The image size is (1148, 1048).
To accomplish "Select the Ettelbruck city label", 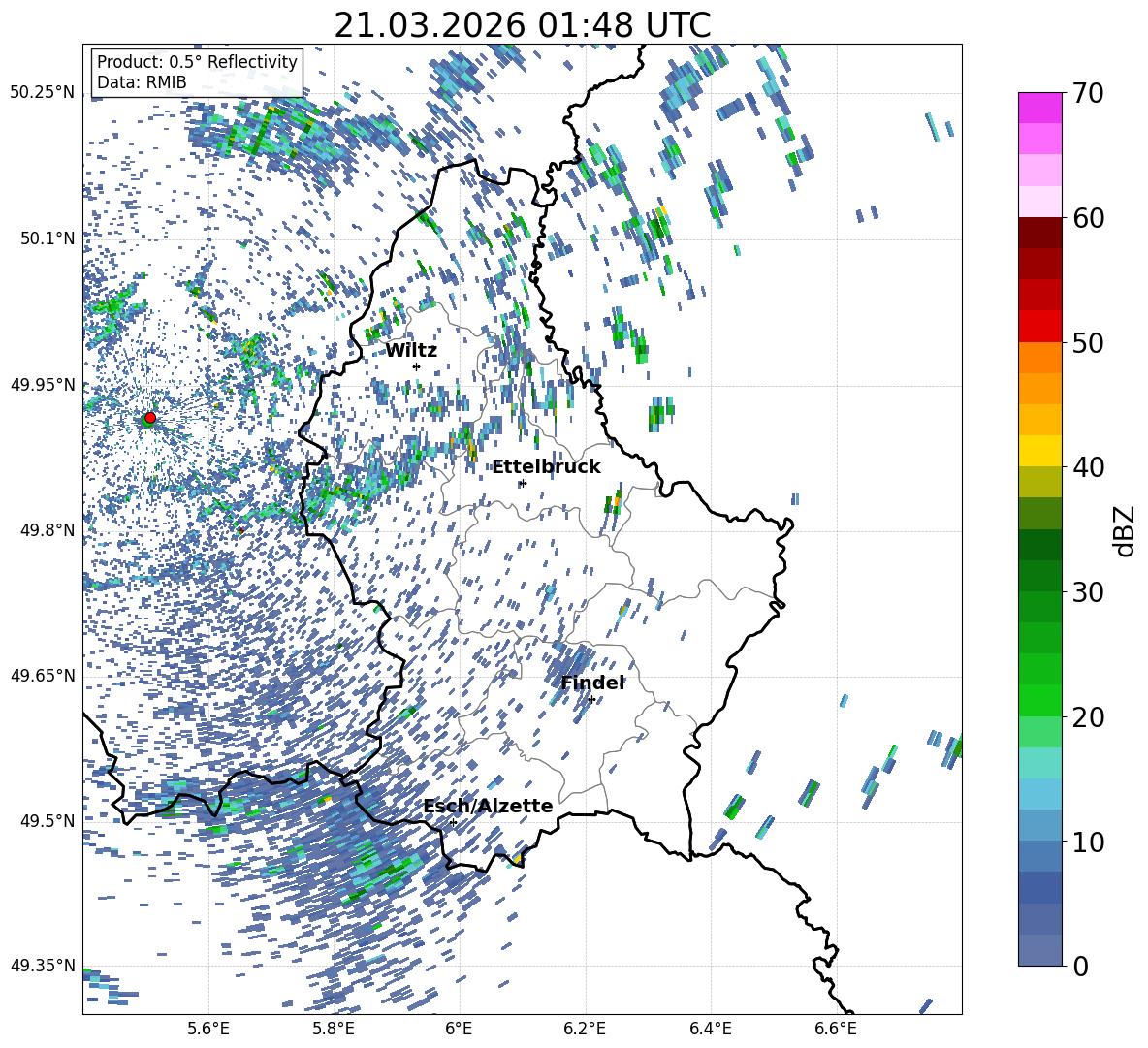I will (x=546, y=467).
